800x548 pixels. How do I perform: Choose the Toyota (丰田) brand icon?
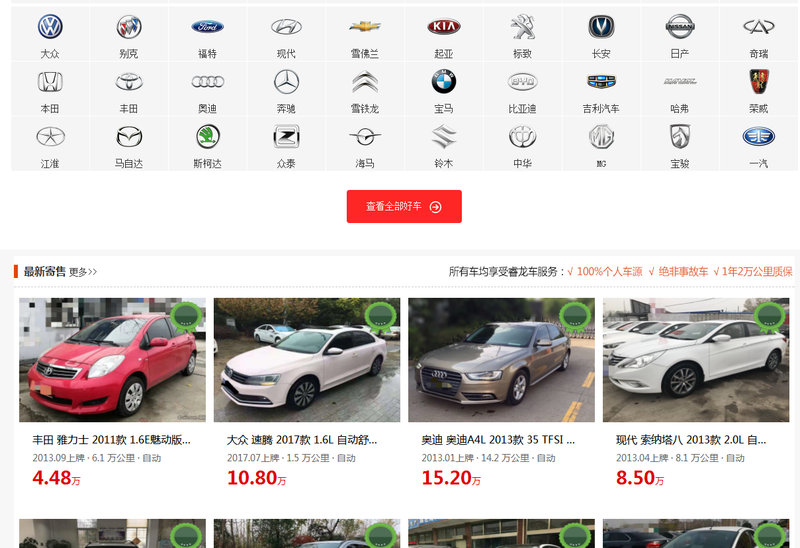129,82
